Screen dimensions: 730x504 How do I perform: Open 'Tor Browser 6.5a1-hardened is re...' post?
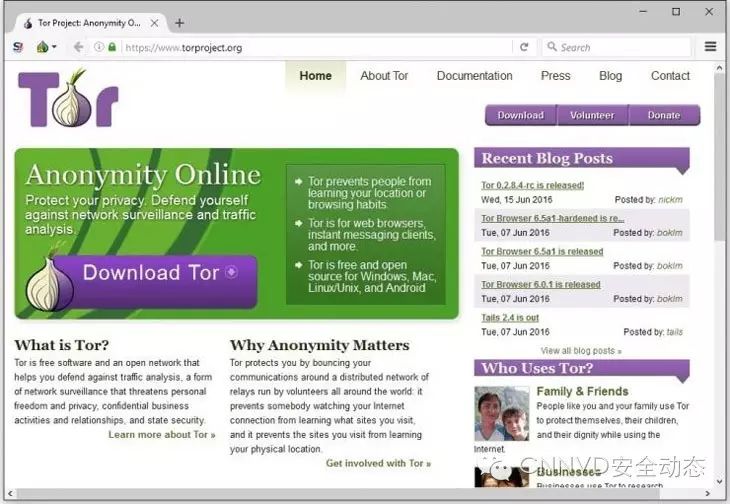553,218
